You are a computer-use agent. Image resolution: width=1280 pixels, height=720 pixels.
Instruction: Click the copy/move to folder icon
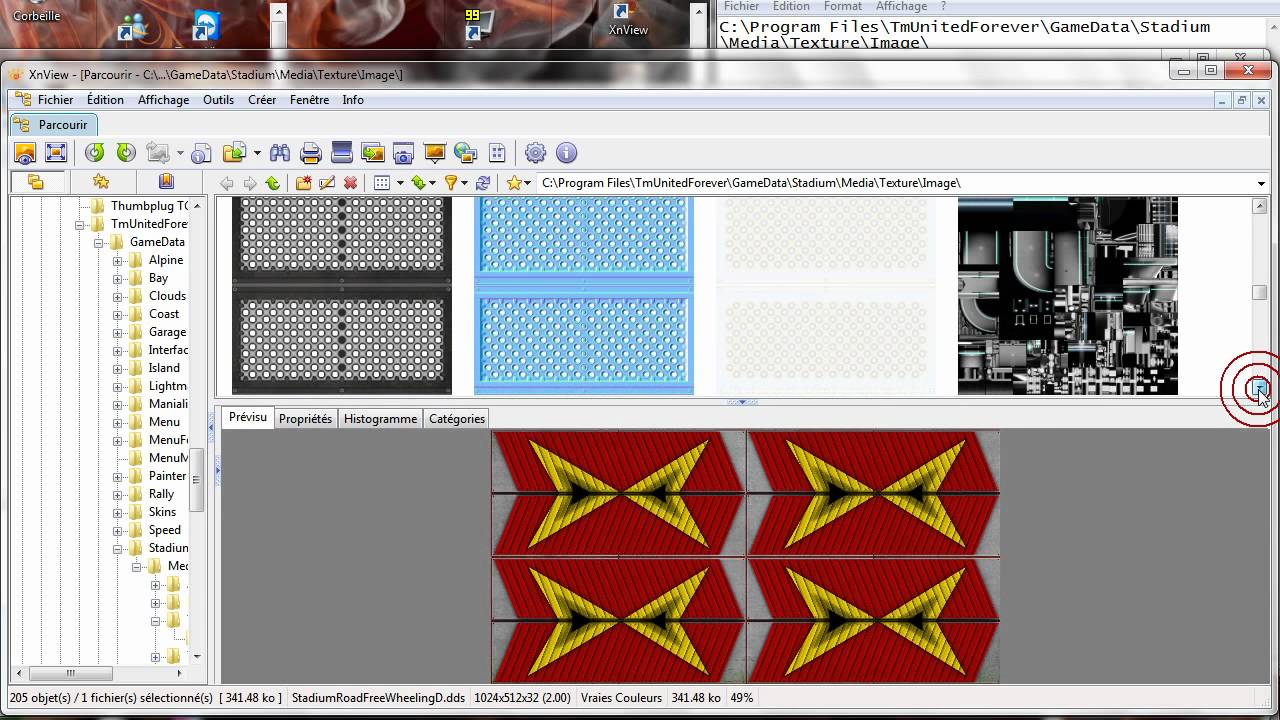(x=234, y=153)
